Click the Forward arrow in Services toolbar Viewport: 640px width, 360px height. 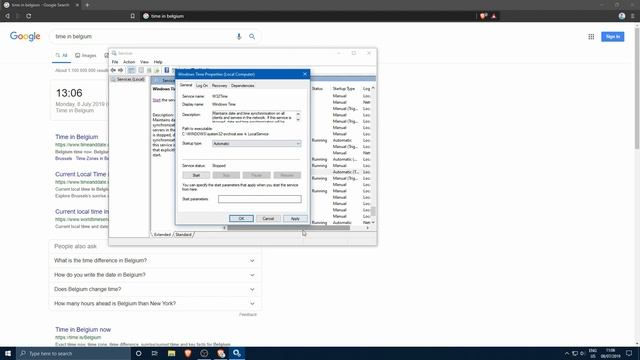120,70
